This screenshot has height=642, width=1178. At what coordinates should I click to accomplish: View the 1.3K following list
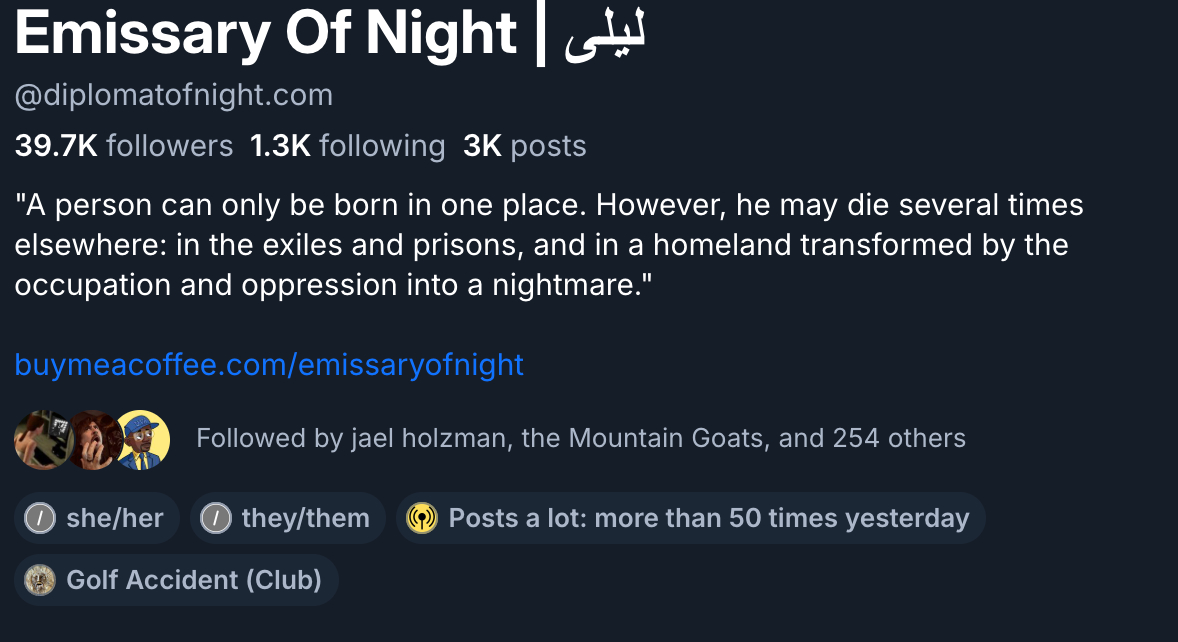pyautogui.click(x=347, y=146)
